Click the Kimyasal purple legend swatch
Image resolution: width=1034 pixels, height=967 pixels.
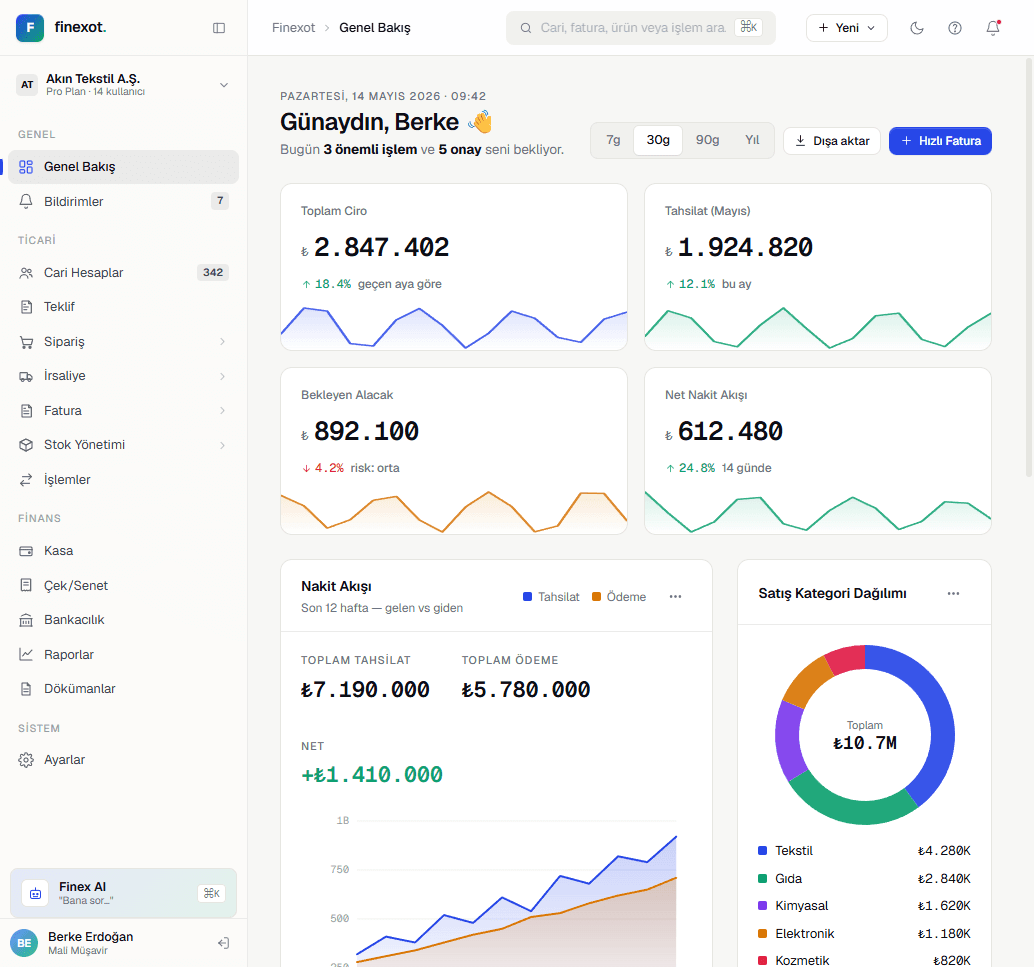pyautogui.click(x=762, y=906)
